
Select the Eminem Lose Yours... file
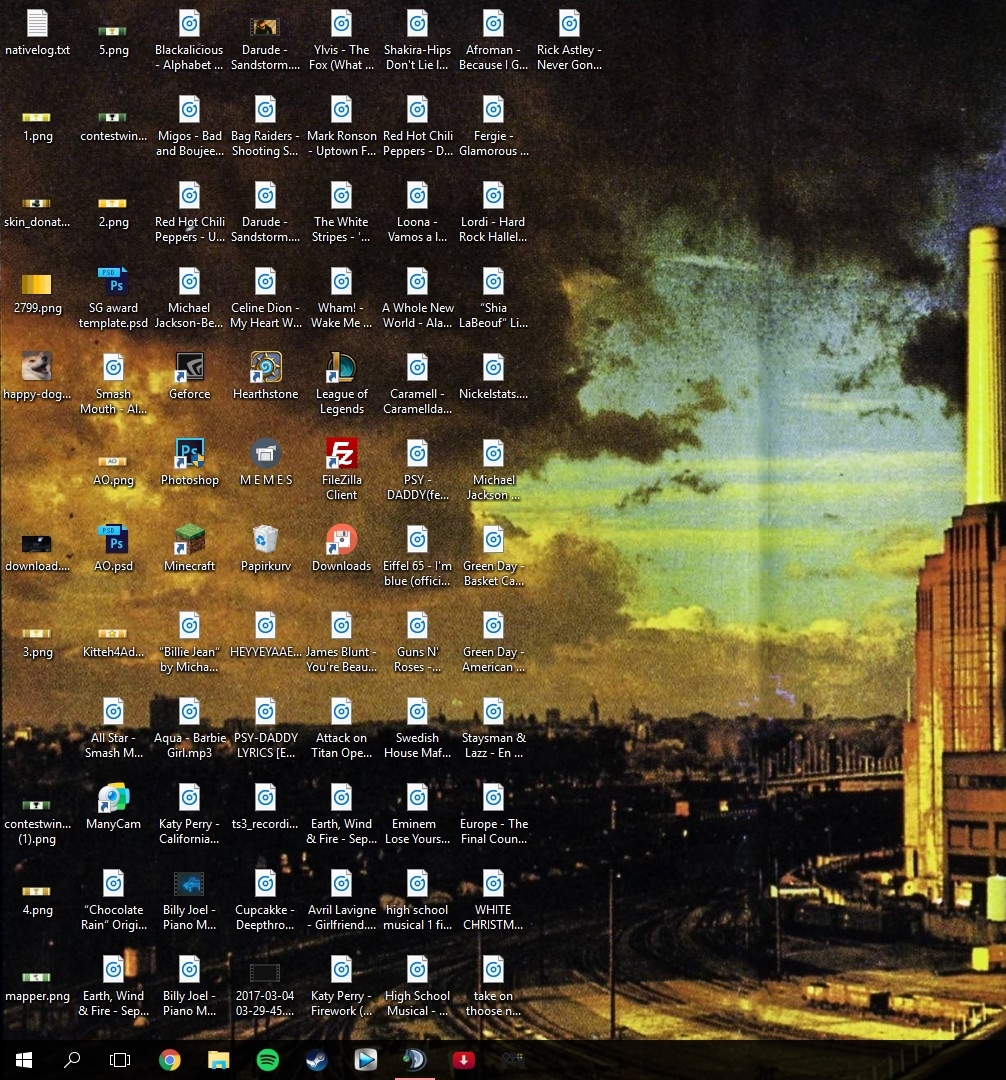[x=417, y=813]
